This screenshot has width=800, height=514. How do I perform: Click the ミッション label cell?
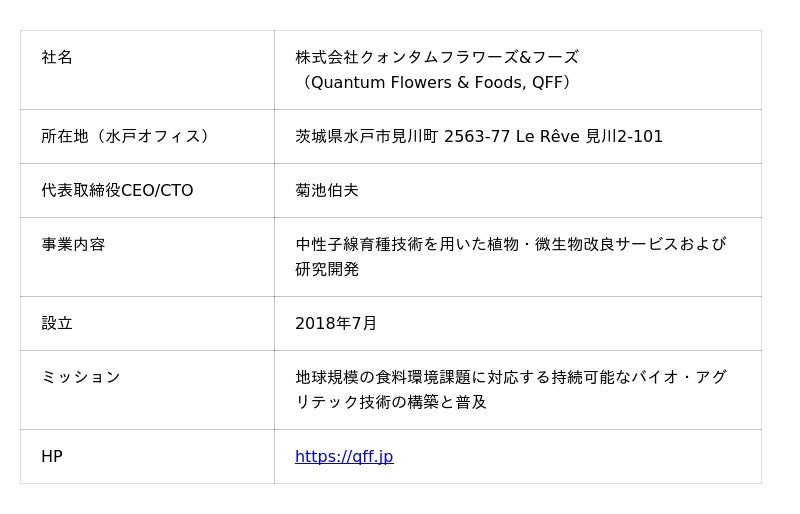[81, 378]
